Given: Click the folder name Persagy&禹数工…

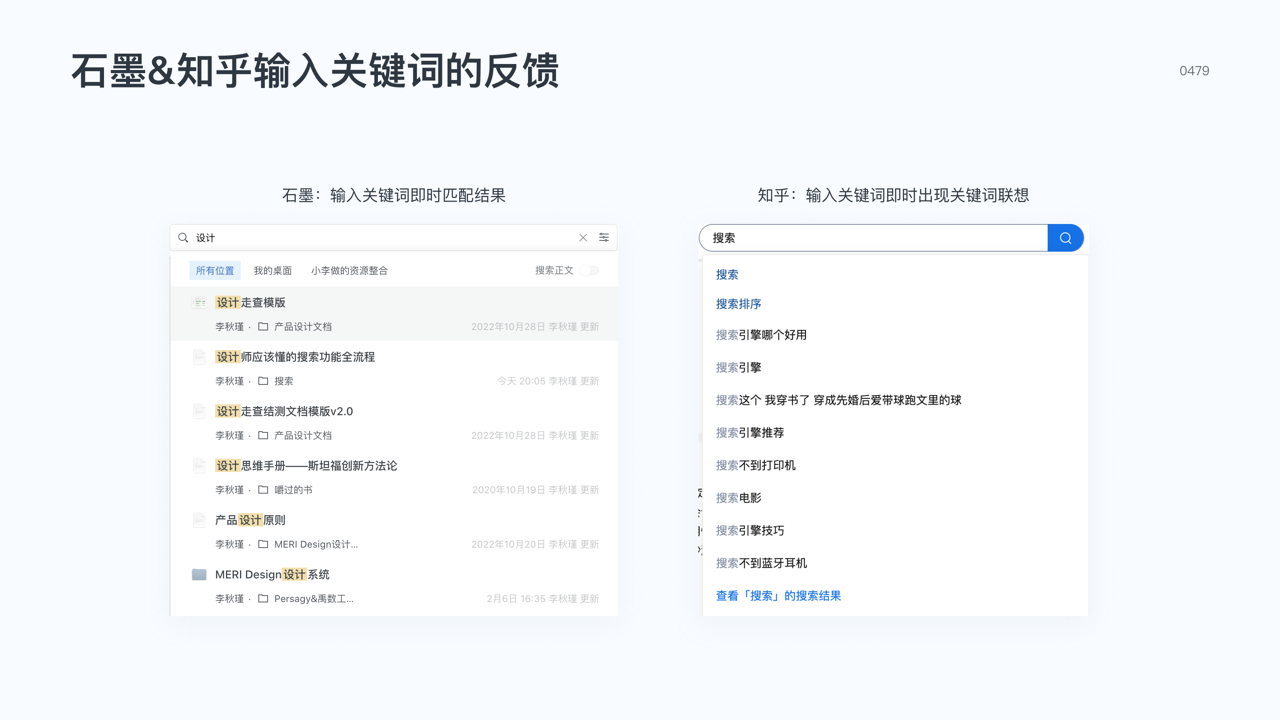Looking at the screenshot, I should [x=314, y=598].
